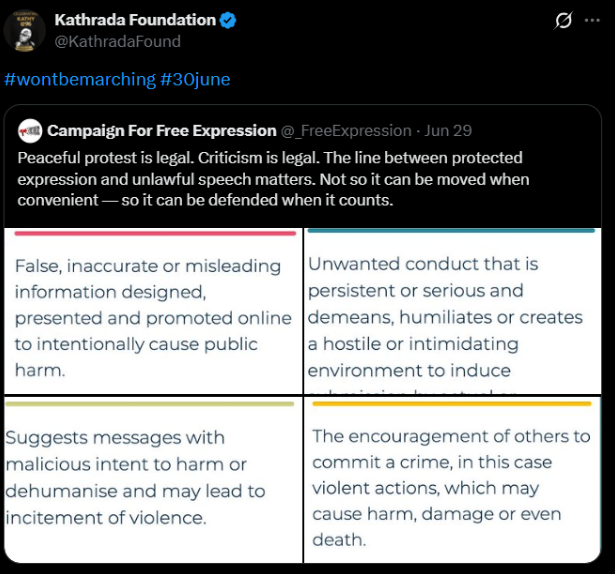Click the Kathrada Foundation profile avatar

tap(24, 31)
